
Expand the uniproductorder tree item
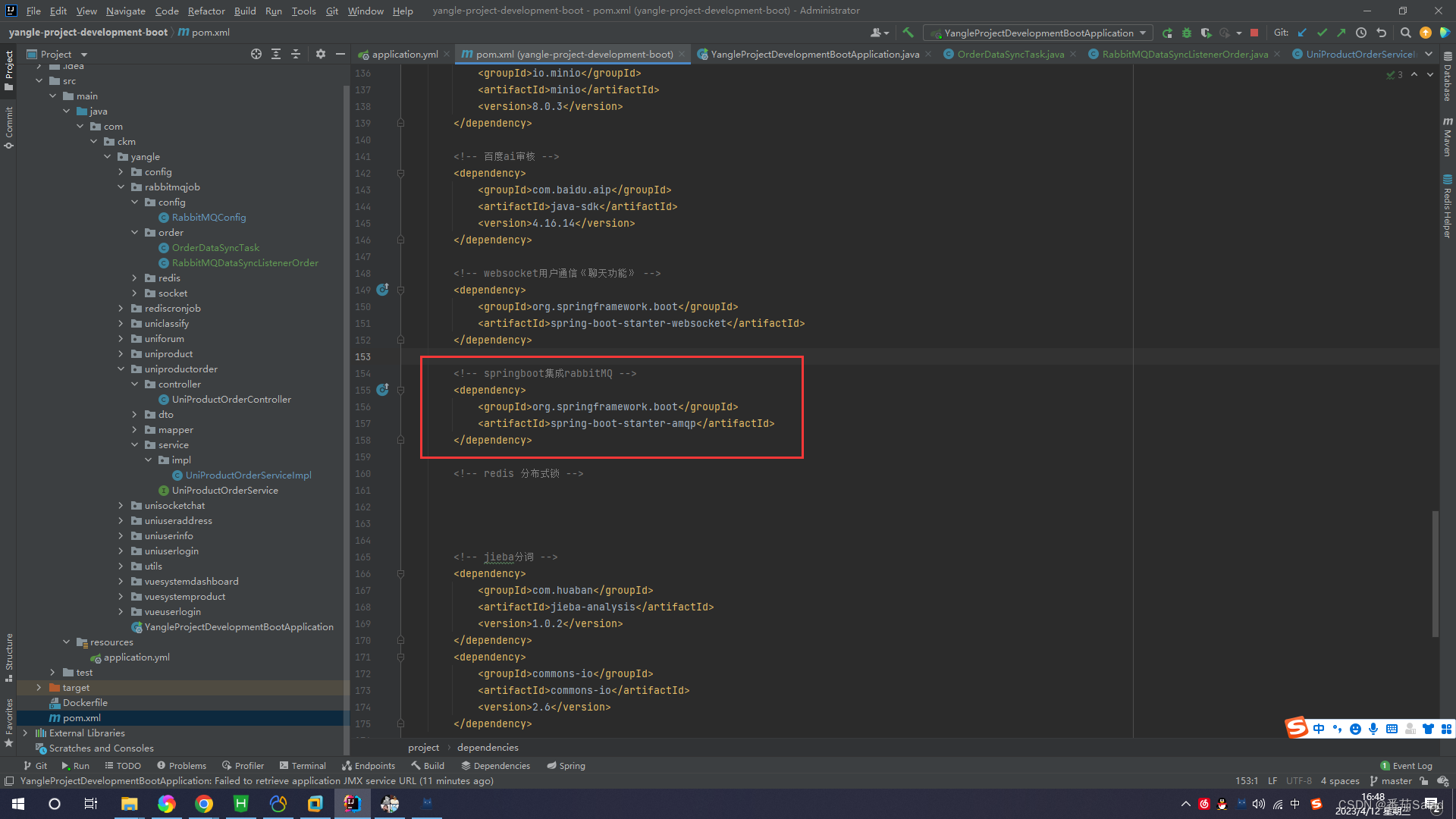pyautogui.click(x=120, y=368)
